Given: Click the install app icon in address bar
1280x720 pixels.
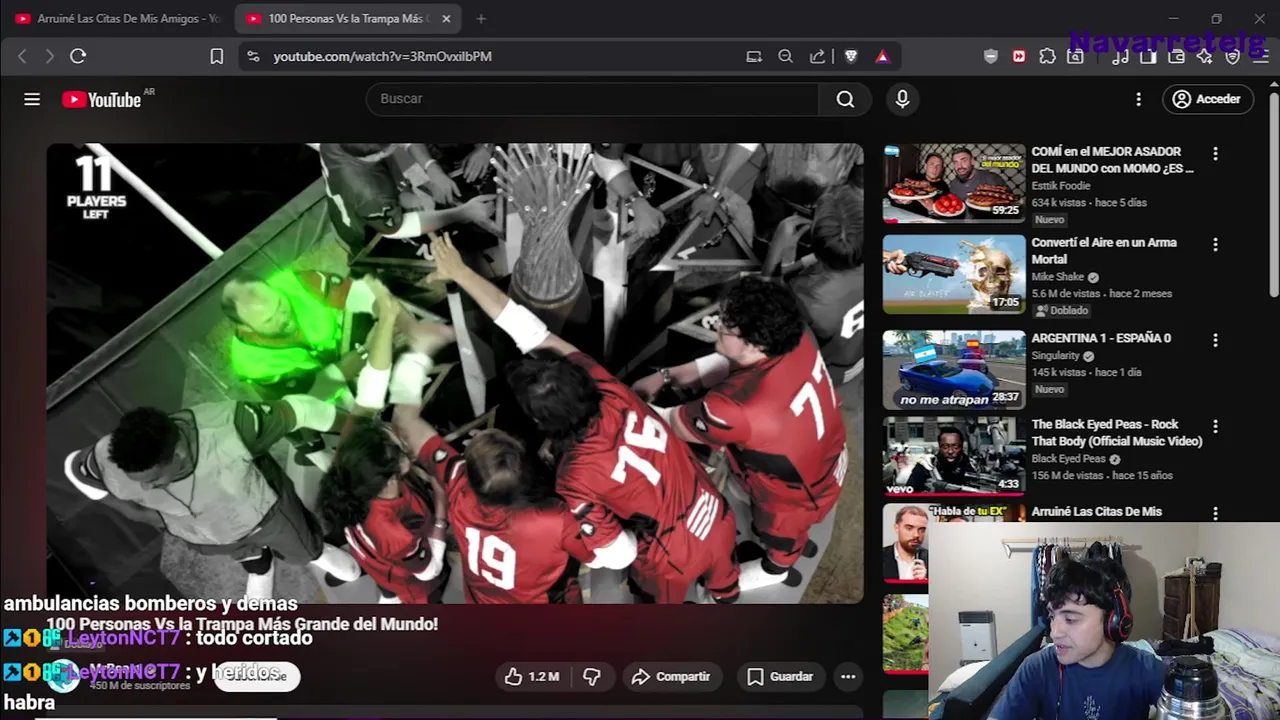Looking at the screenshot, I should (x=754, y=57).
